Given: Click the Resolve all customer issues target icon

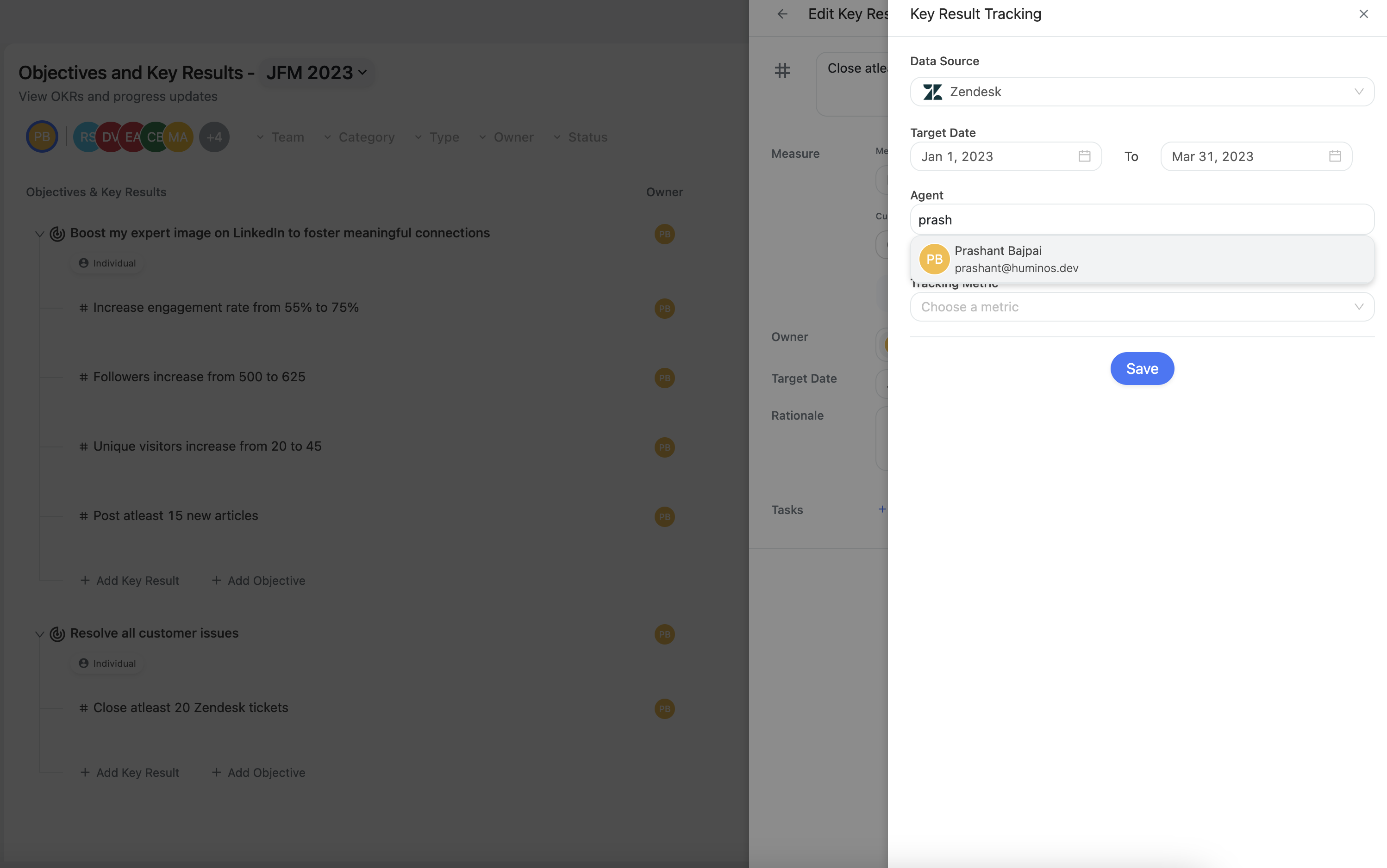Looking at the screenshot, I should point(57,634).
